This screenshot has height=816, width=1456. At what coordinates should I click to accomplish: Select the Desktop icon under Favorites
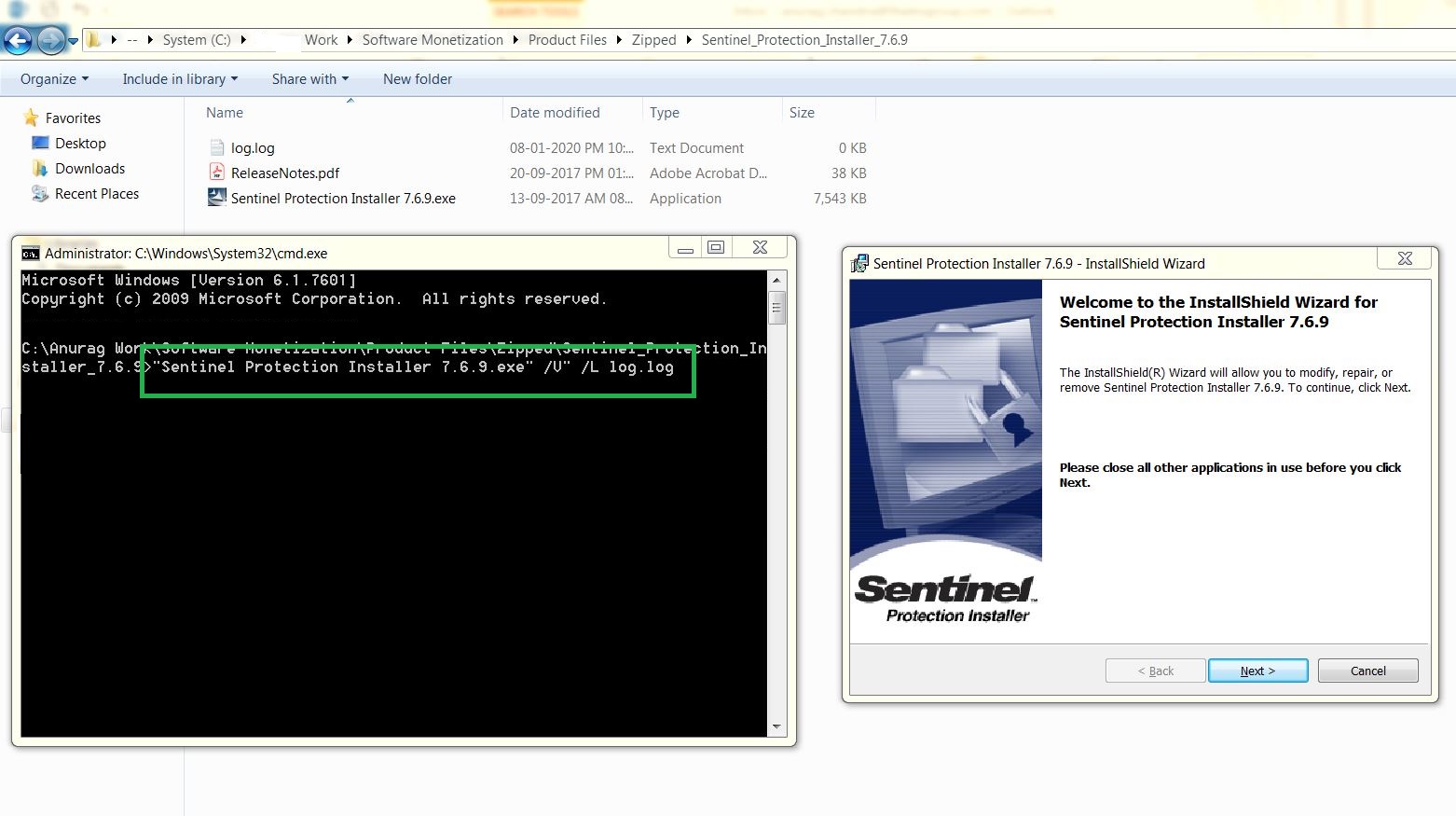41,143
